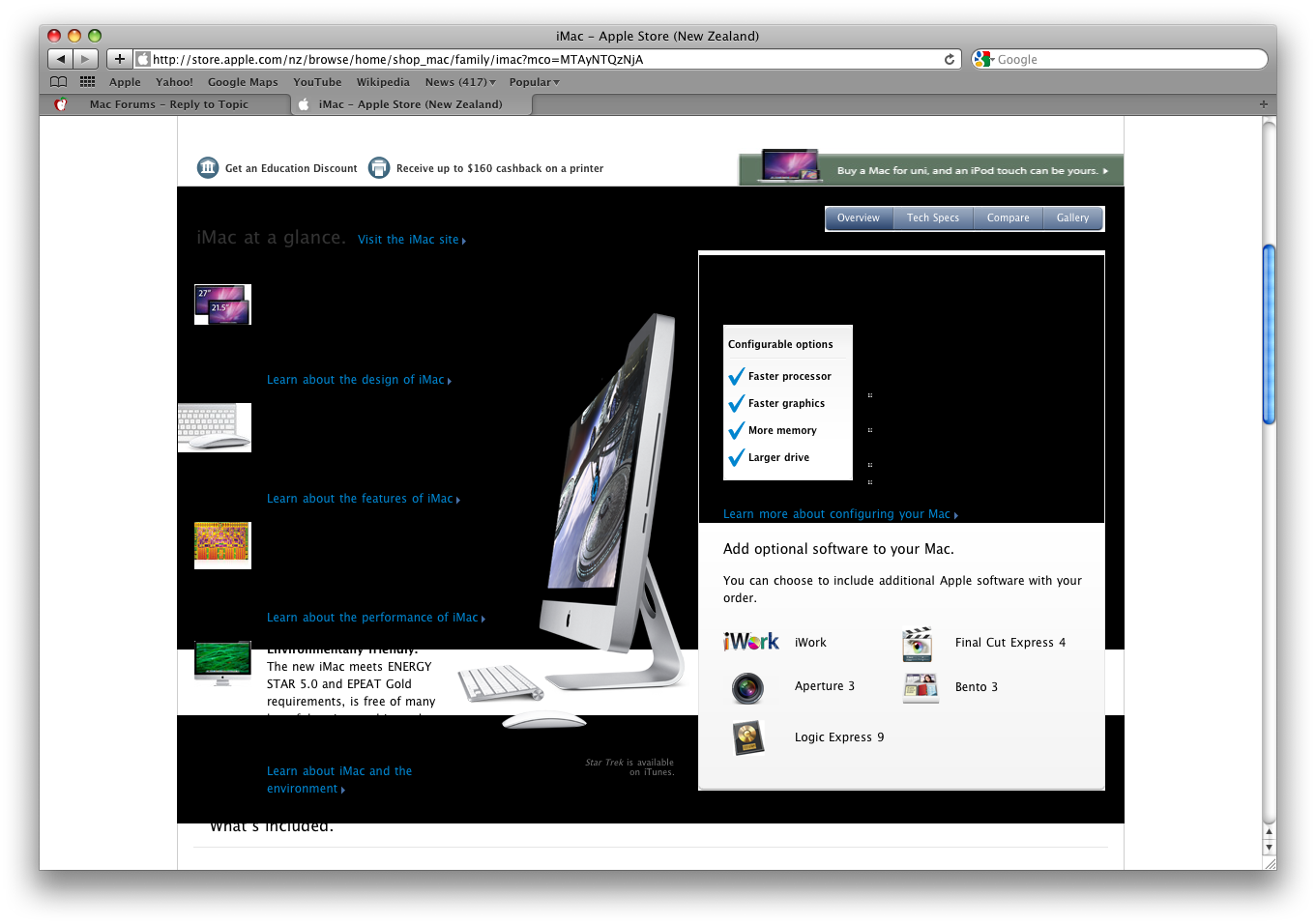Open Learn about the design of iMac
Screen dimensions: 1316x924
point(360,380)
